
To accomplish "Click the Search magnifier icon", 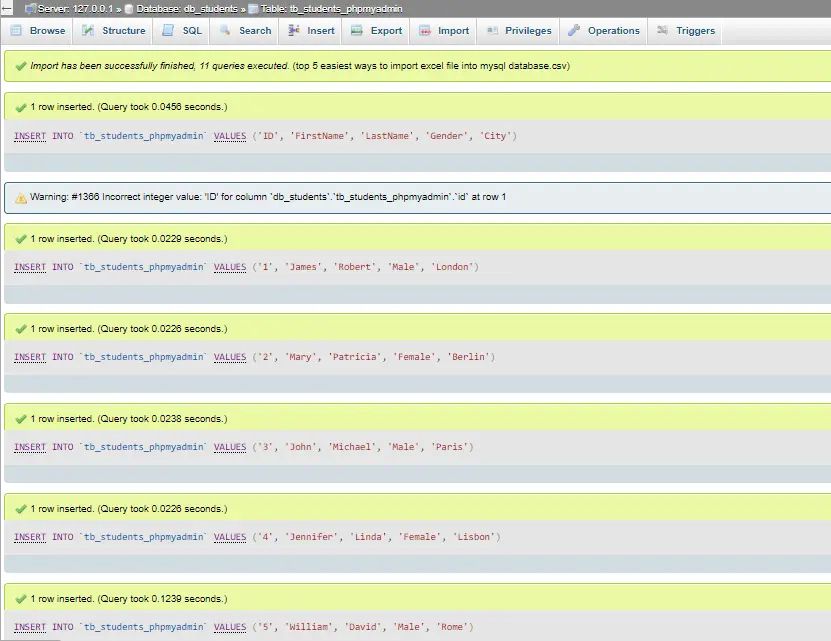I will click(x=225, y=30).
